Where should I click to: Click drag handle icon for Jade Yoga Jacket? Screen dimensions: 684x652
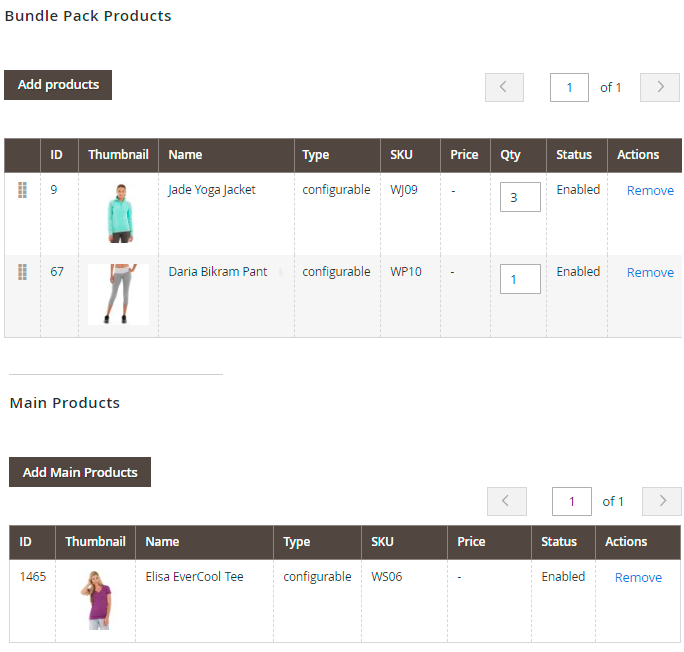(x=22, y=190)
